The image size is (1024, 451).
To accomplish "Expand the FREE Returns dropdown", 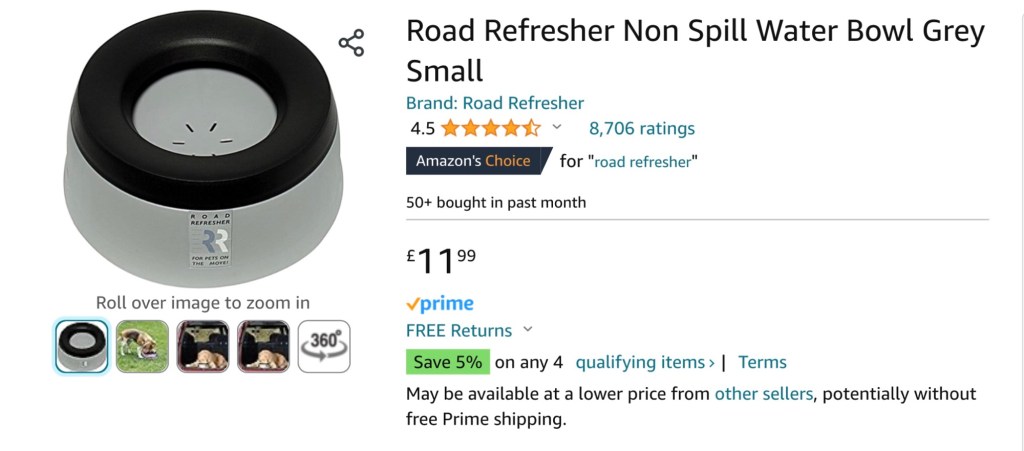I will pyautogui.click(x=528, y=330).
